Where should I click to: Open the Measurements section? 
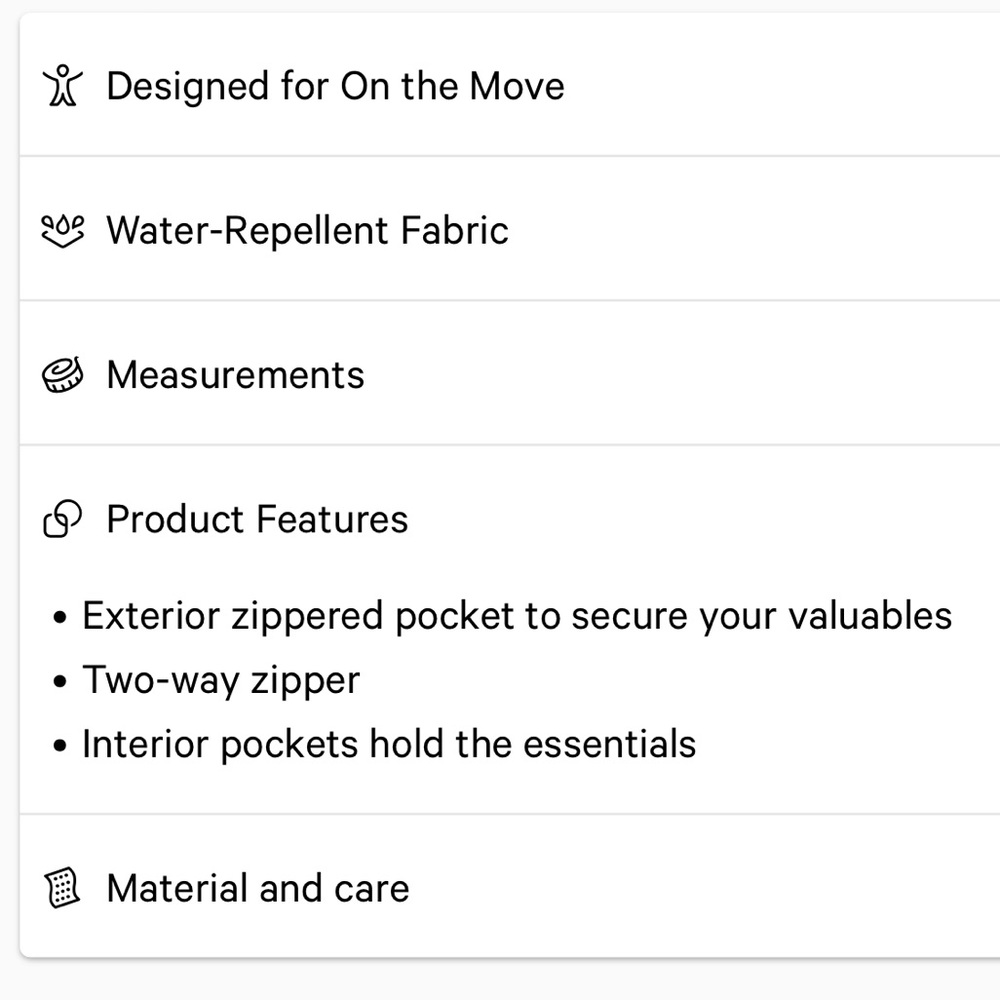235,376
